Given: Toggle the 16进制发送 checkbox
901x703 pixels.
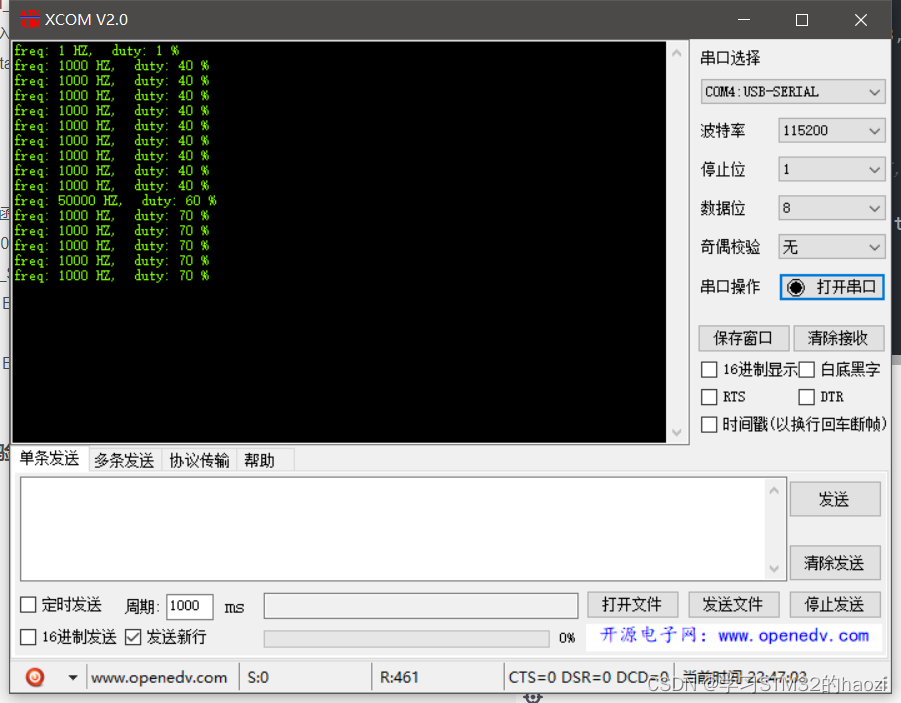Looking at the screenshot, I should (28, 637).
